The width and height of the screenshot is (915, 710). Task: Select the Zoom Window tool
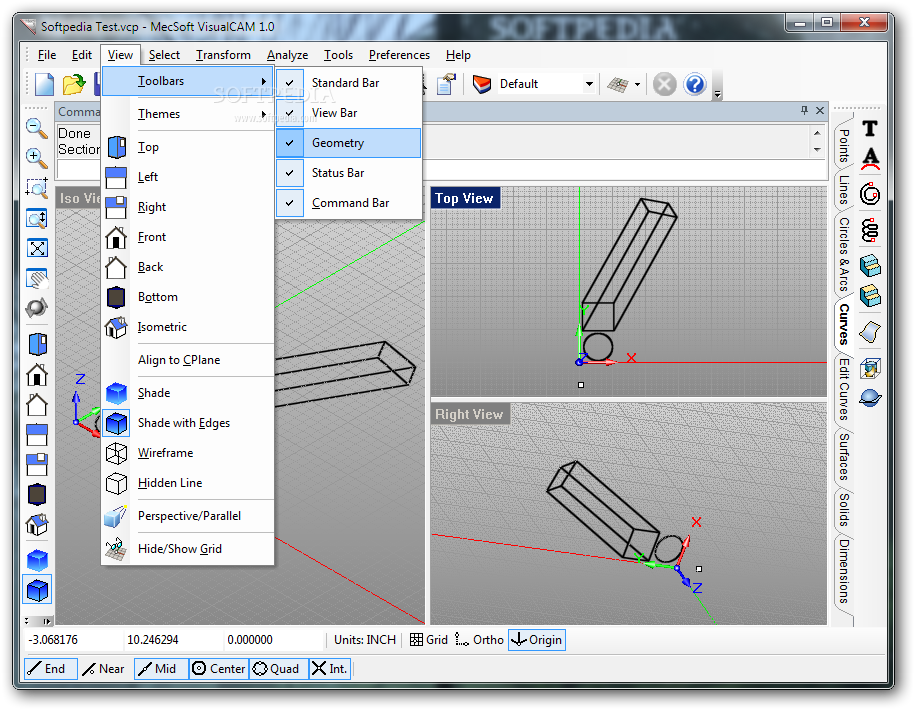tap(37, 188)
